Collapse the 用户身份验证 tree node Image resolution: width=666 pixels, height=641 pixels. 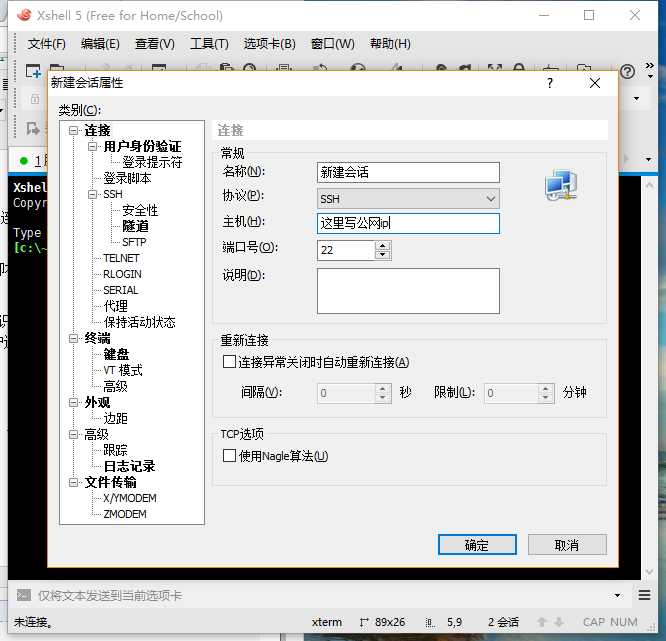[x=92, y=147]
